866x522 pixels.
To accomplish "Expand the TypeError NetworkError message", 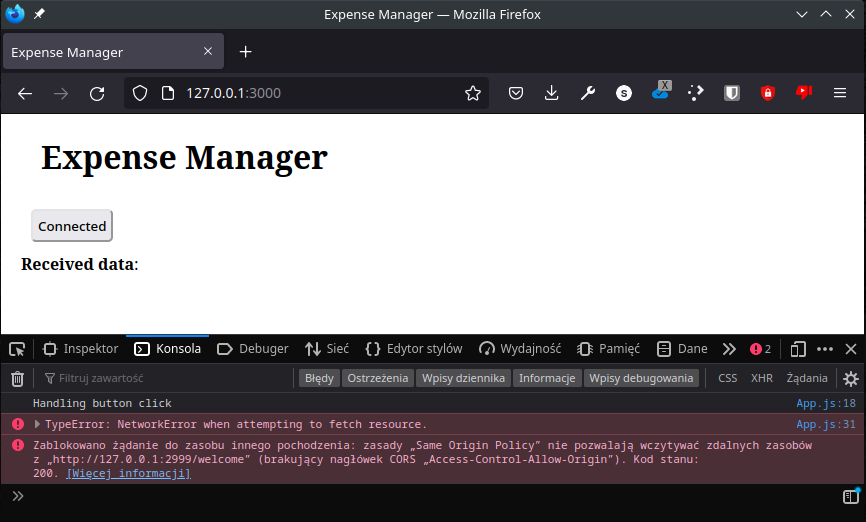I will (37, 424).
